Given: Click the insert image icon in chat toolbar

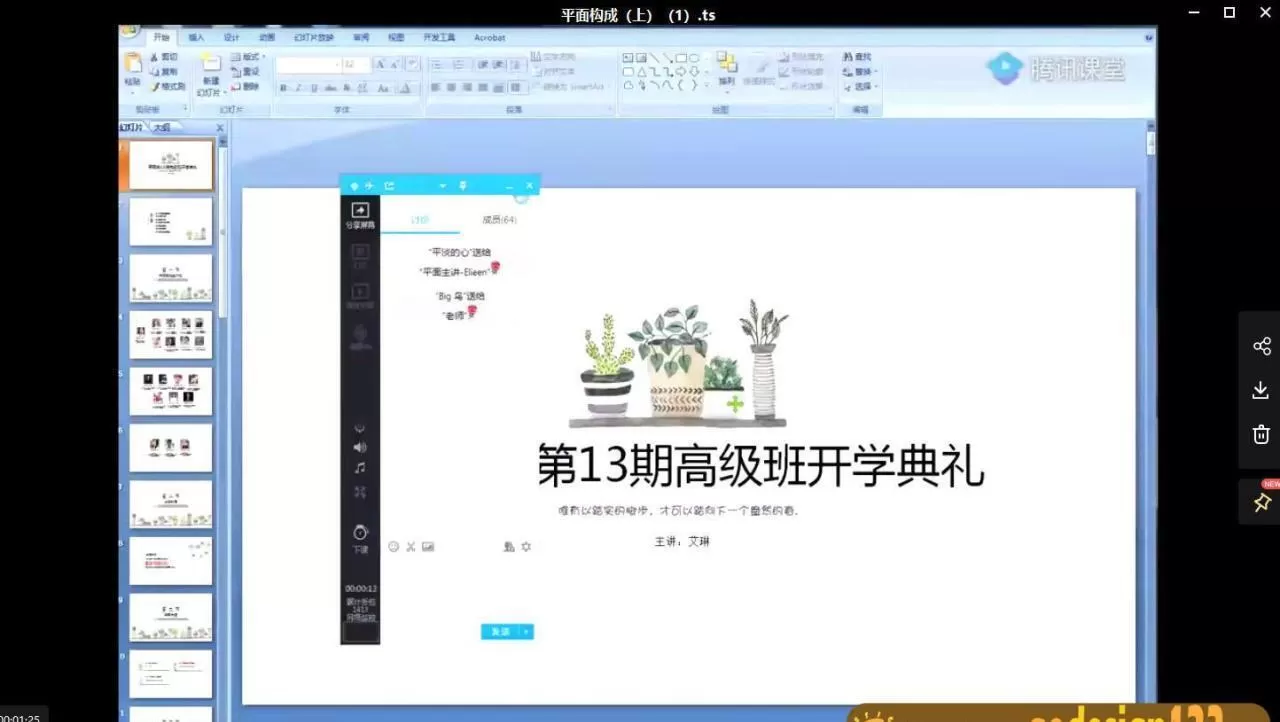Looking at the screenshot, I should 428,547.
